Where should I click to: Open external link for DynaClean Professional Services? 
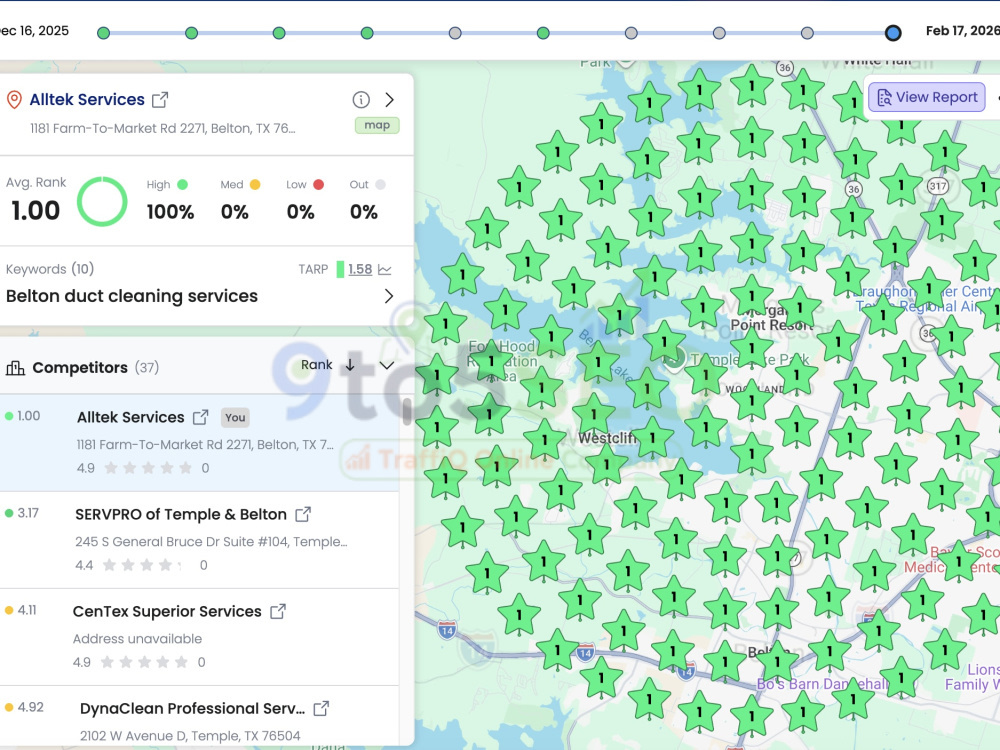click(321, 709)
